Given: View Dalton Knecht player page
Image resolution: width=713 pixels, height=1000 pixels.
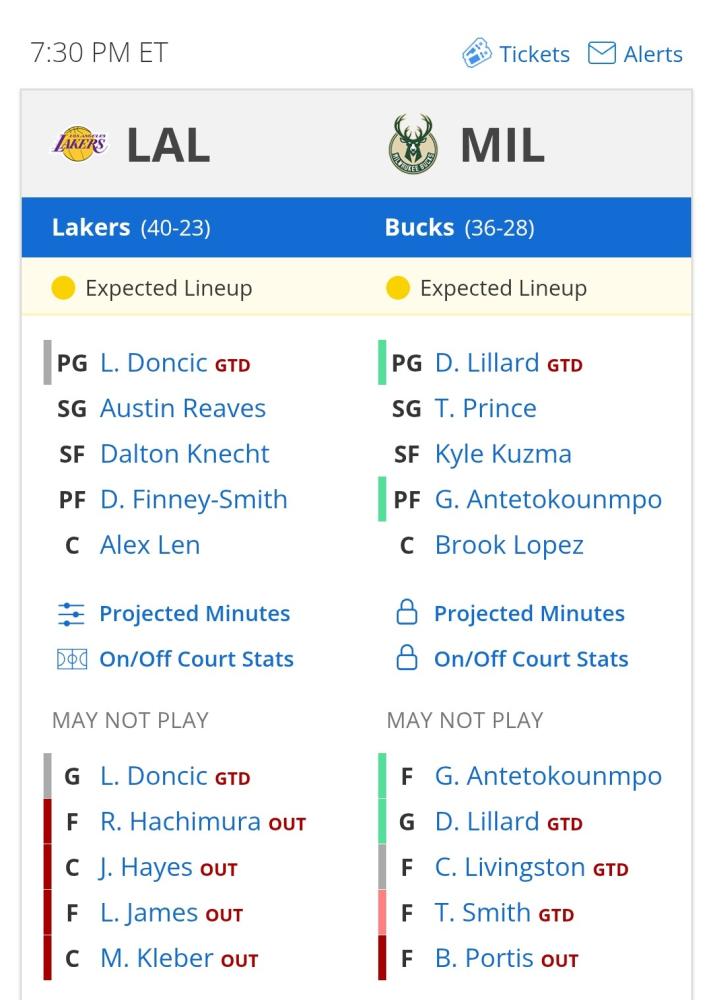Looking at the screenshot, I should [x=185, y=454].
